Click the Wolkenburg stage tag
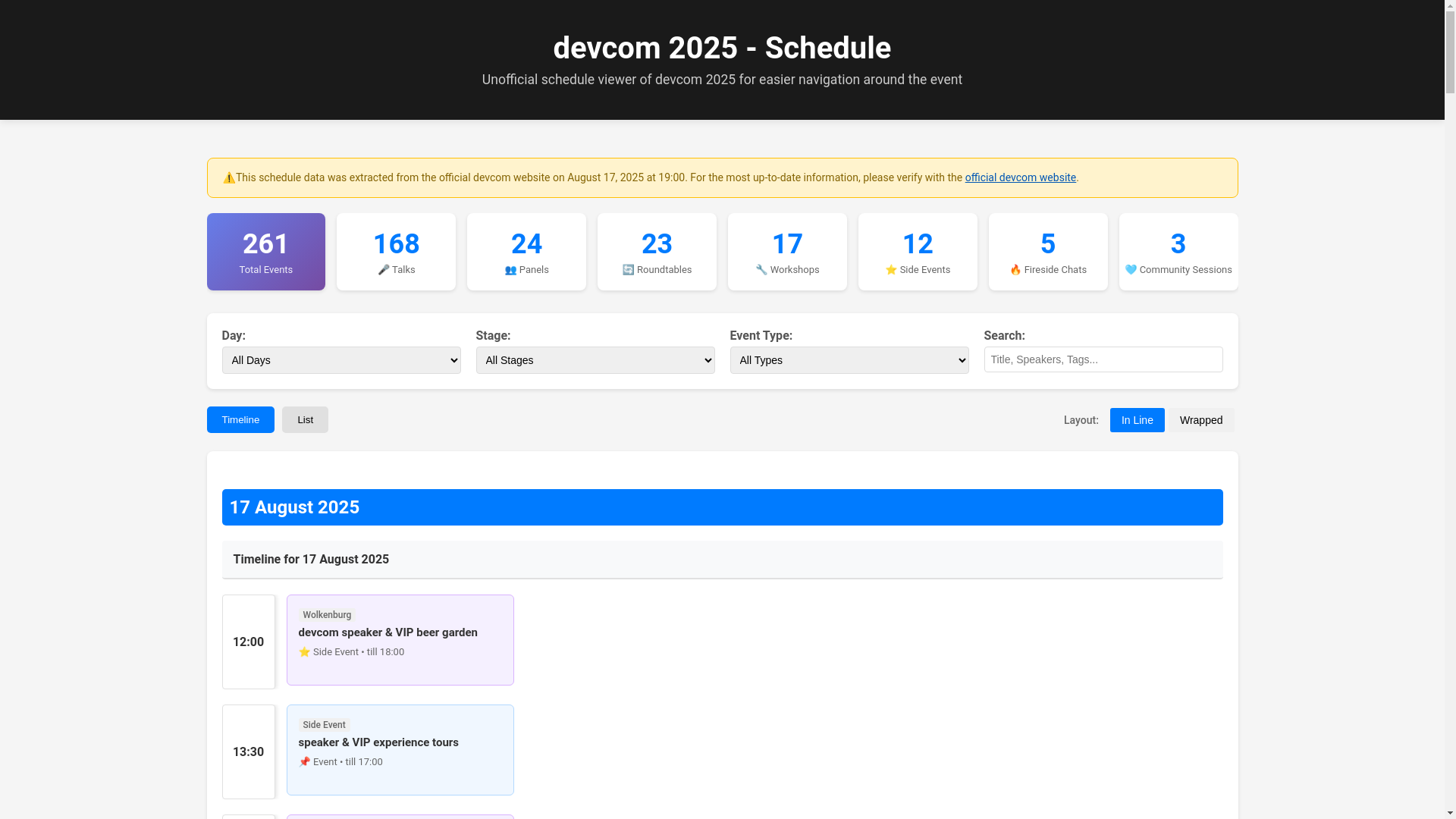1456x819 pixels. pos(327,615)
